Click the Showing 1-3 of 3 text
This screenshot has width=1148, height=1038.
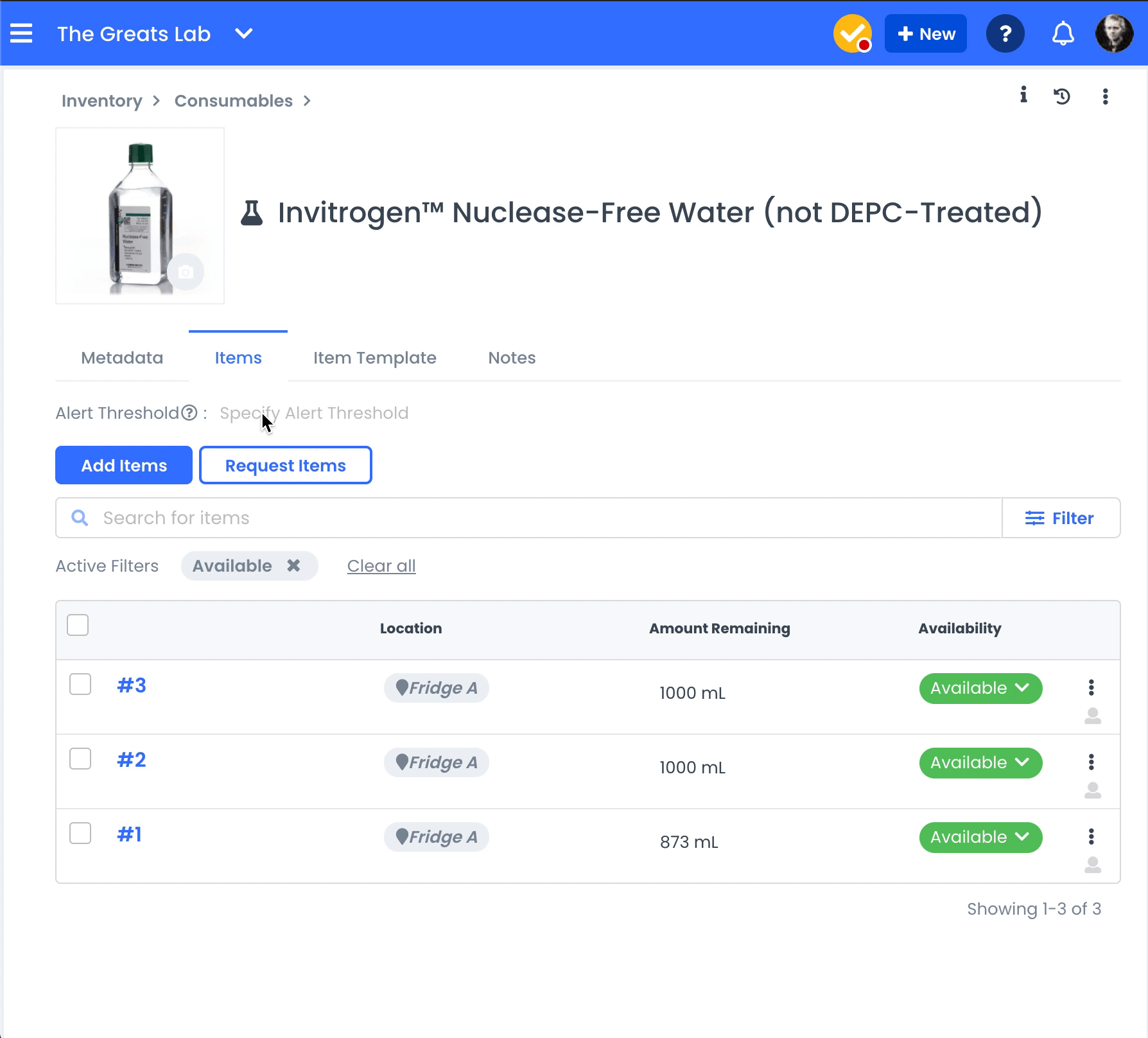1034,909
